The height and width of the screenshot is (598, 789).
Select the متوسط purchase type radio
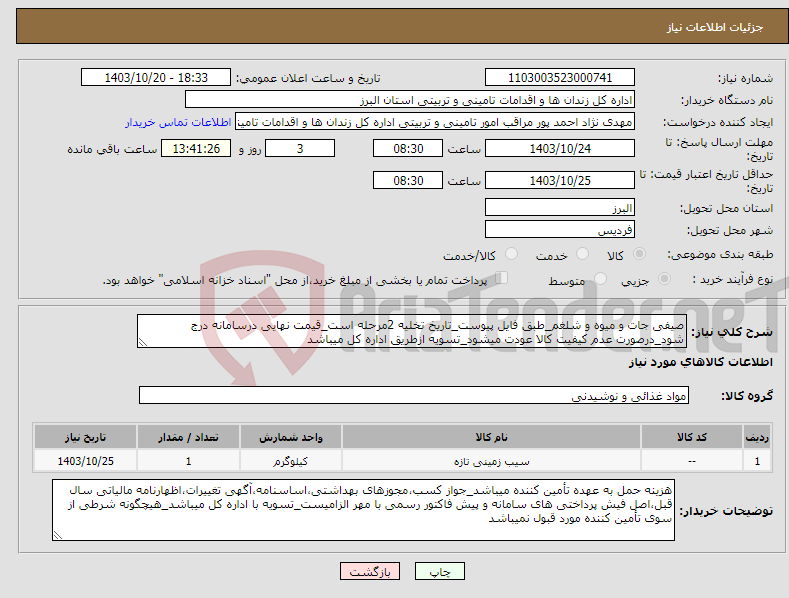tap(600, 278)
